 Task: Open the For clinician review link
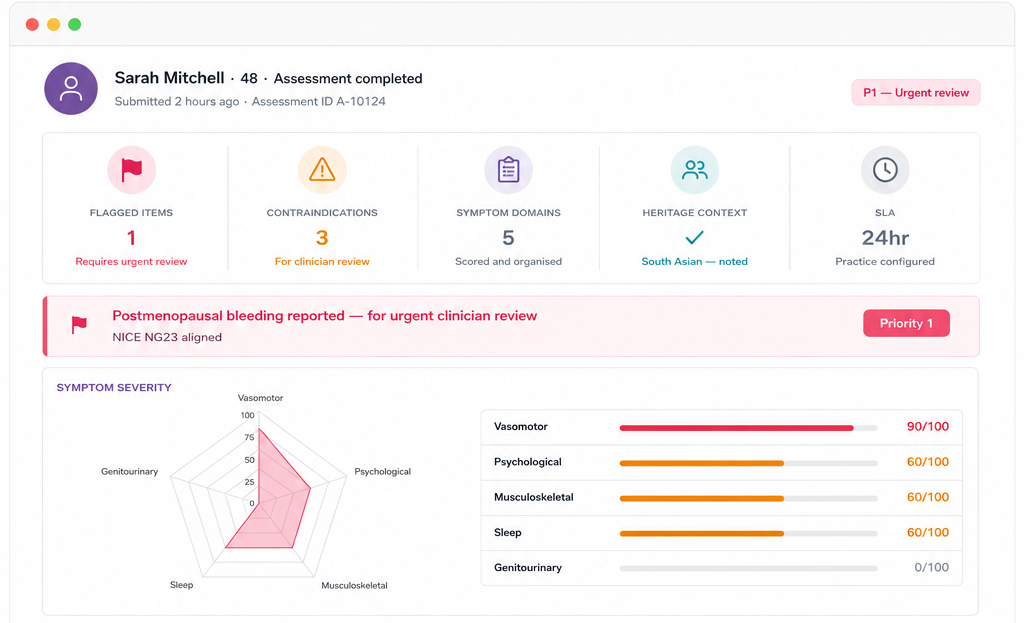[322, 261]
